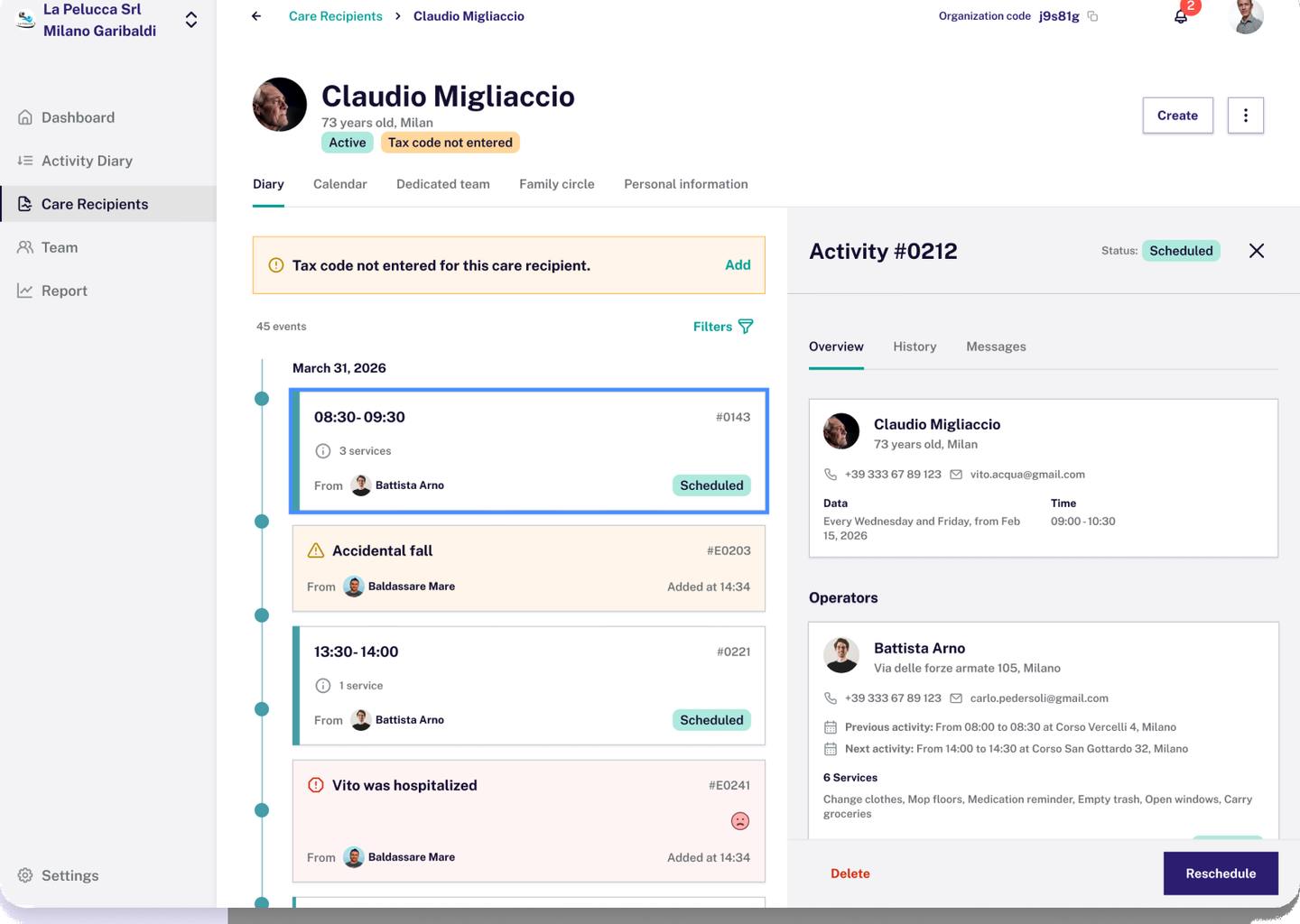
Task: Follow the Care Recipients breadcrumb link
Action: pyautogui.click(x=335, y=16)
